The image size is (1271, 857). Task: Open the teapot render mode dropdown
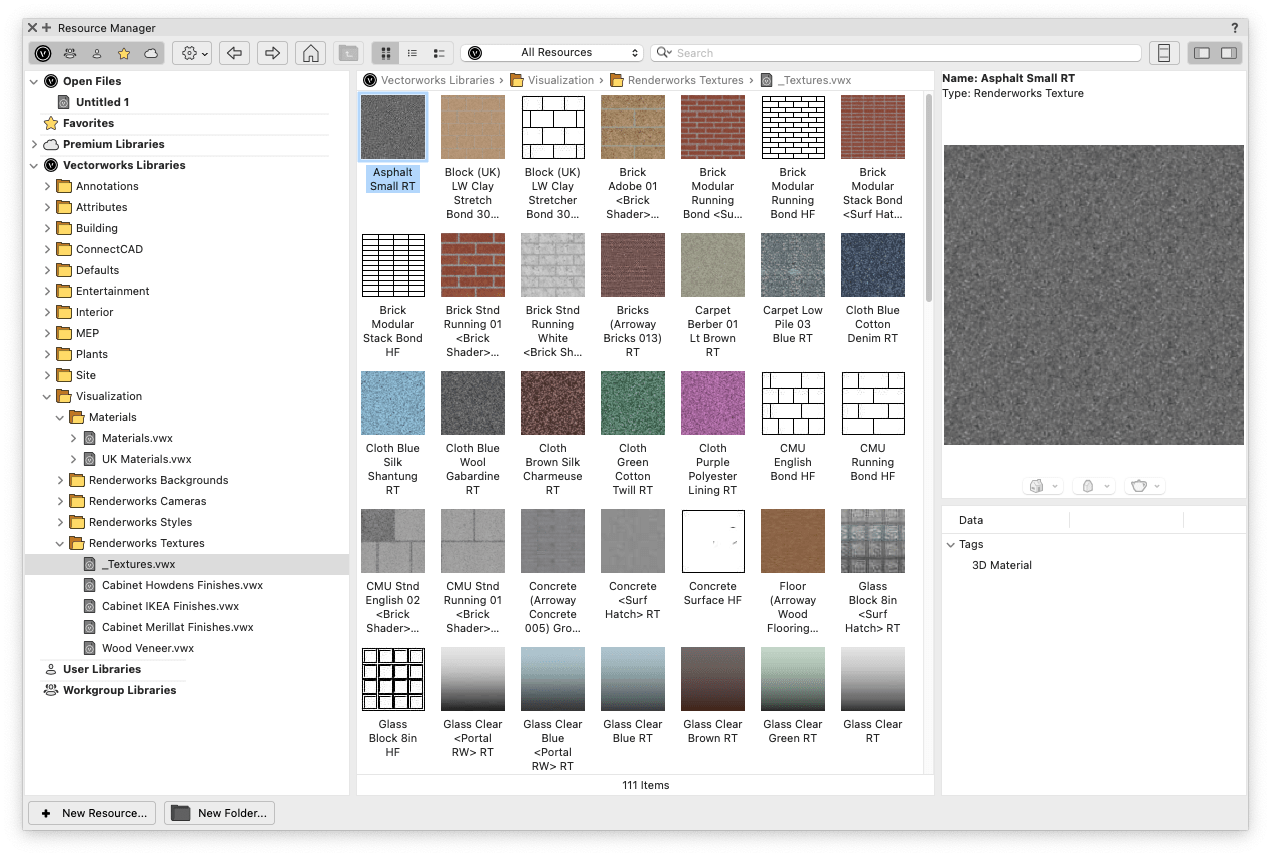pyautogui.click(x=1145, y=486)
